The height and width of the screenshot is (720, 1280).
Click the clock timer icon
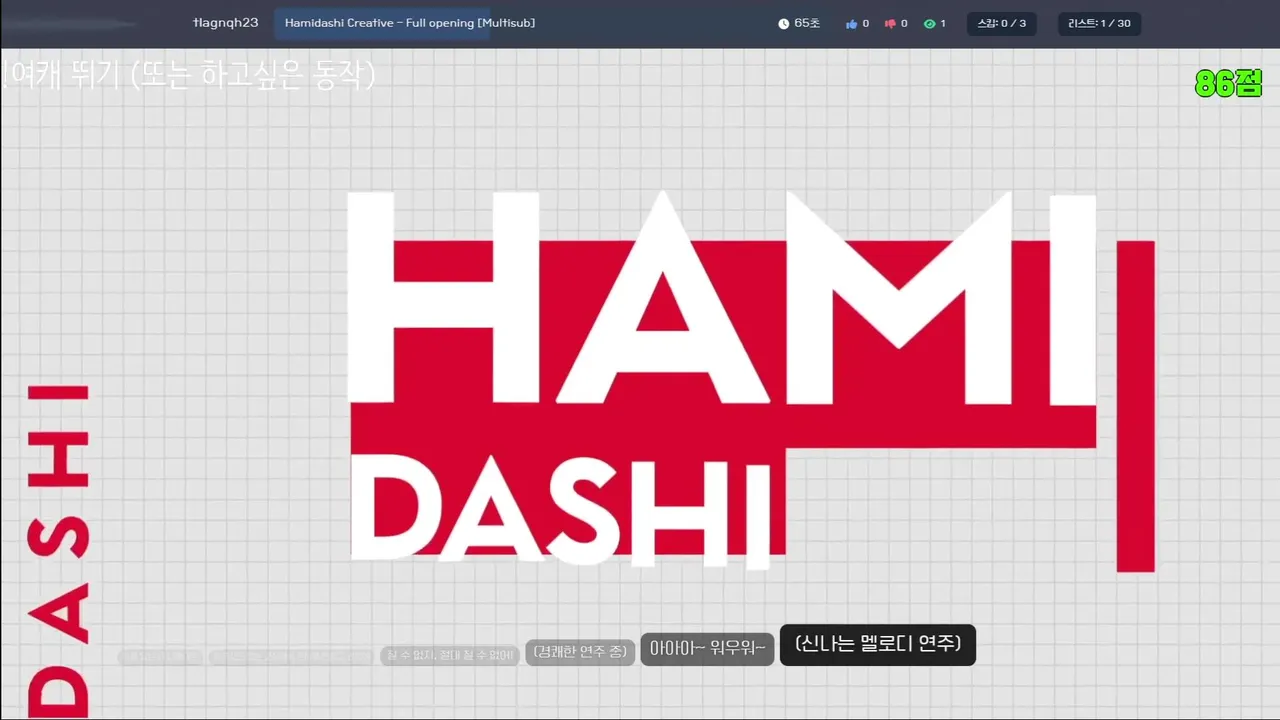click(x=784, y=23)
